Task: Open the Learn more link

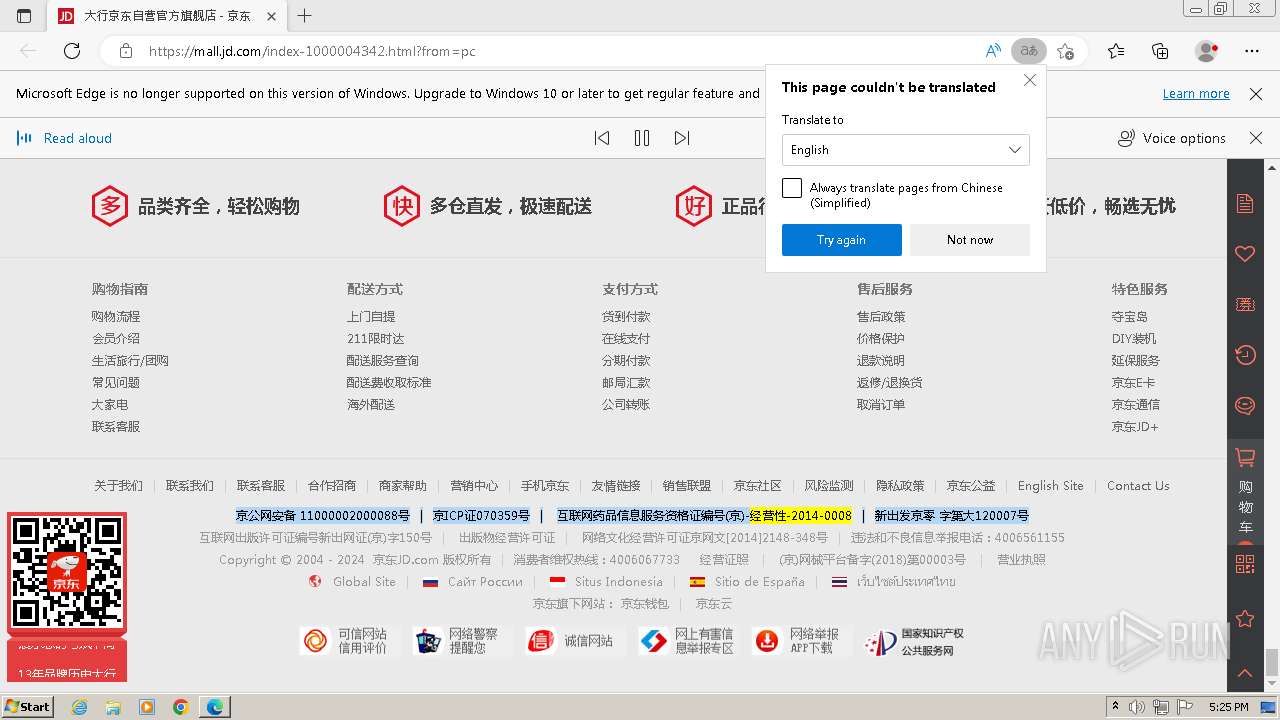Action: pyautogui.click(x=1196, y=93)
